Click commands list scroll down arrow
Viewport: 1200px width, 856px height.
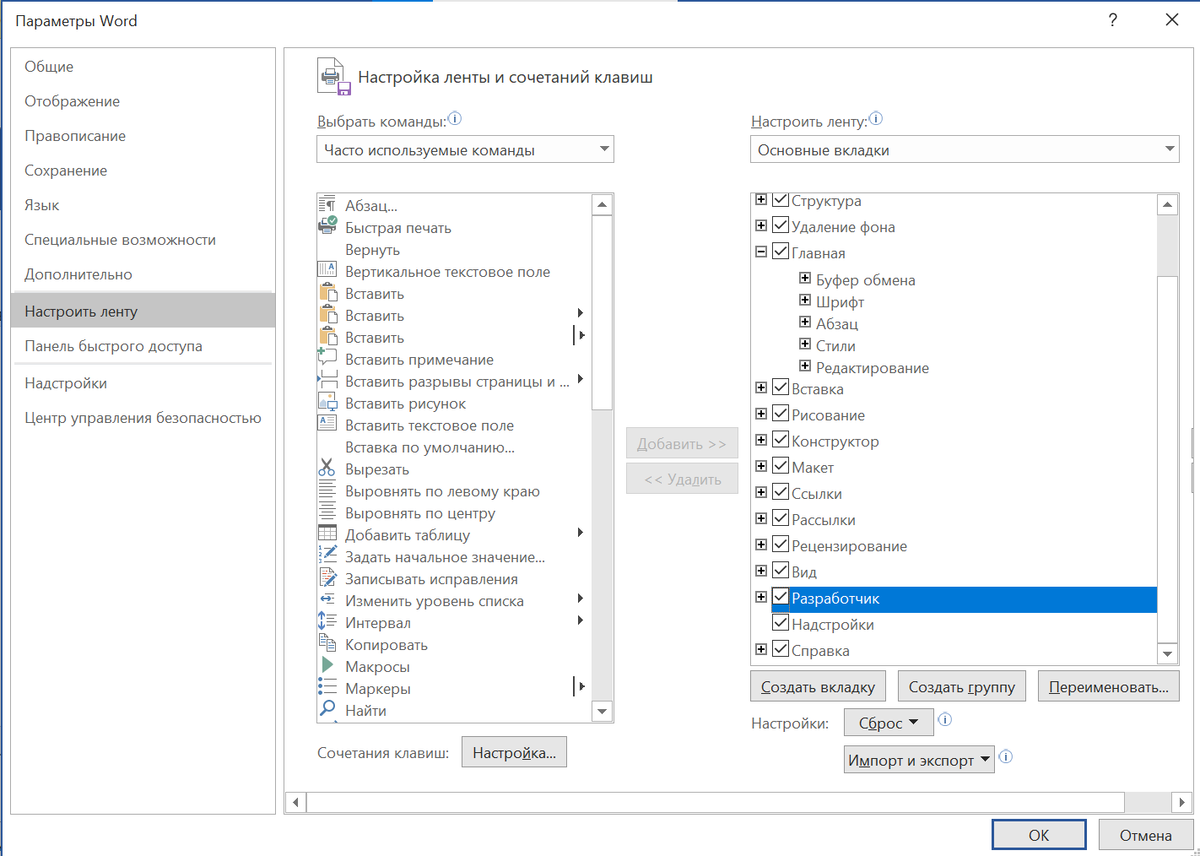point(602,711)
